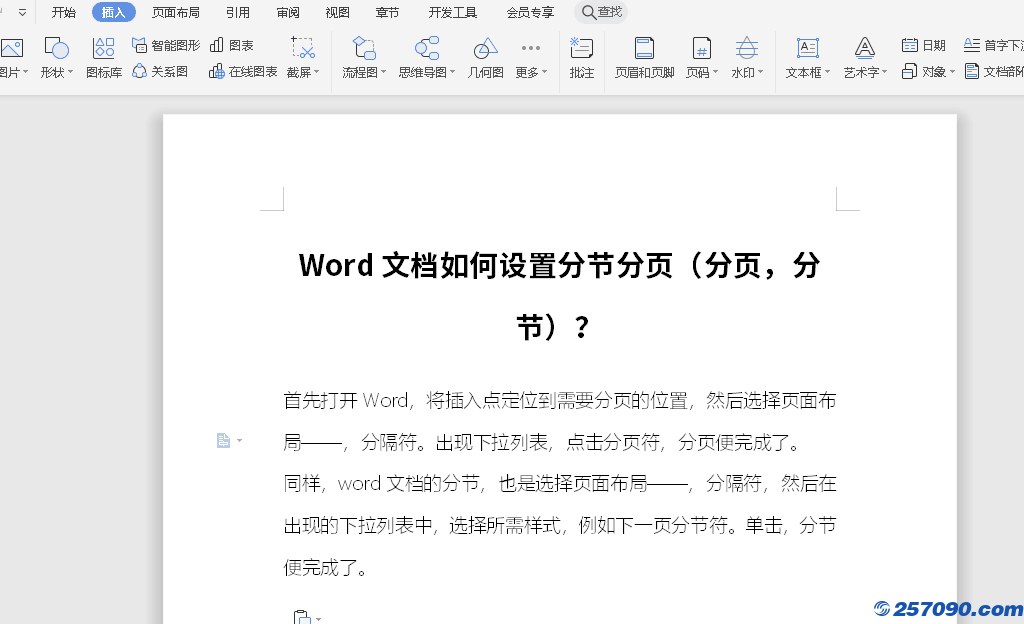Open the 形状 shapes tool
The height and width of the screenshot is (624, 1024).
click(x=56, y=57)
